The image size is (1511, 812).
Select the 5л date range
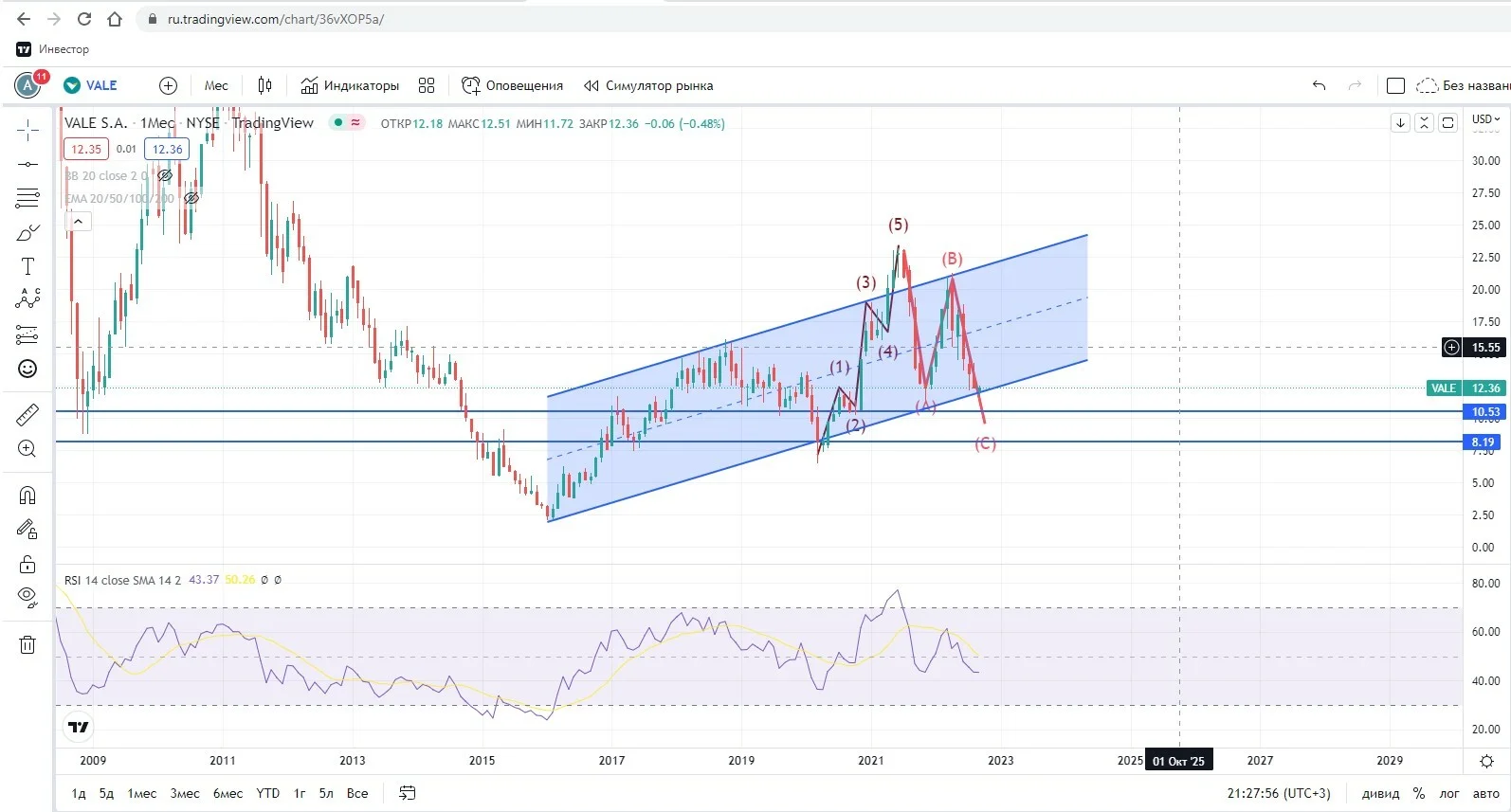326,793
